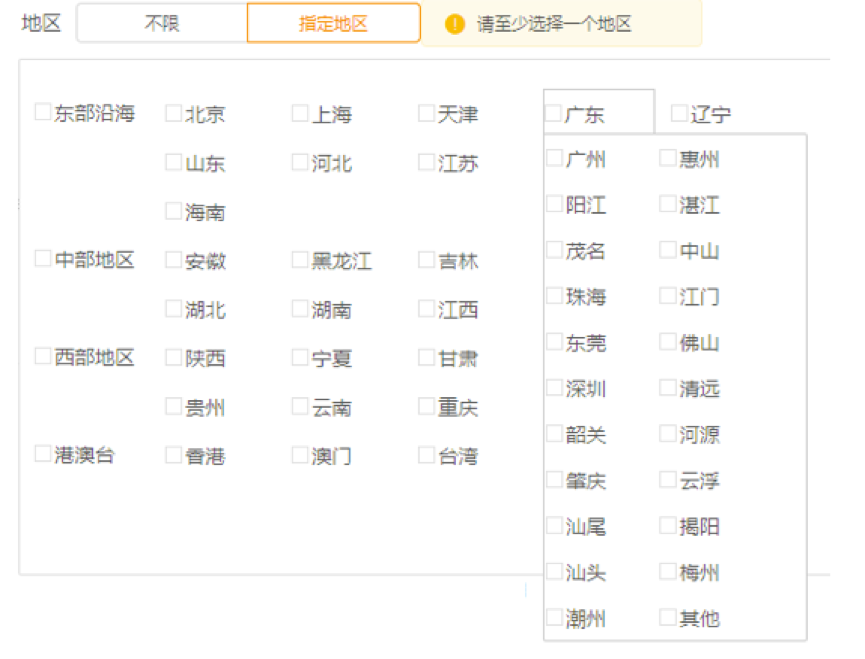Image resolution: width=865 pixels, height=659 pixels.
Task: Enable the 上海 checkbox
Action: 300,113
